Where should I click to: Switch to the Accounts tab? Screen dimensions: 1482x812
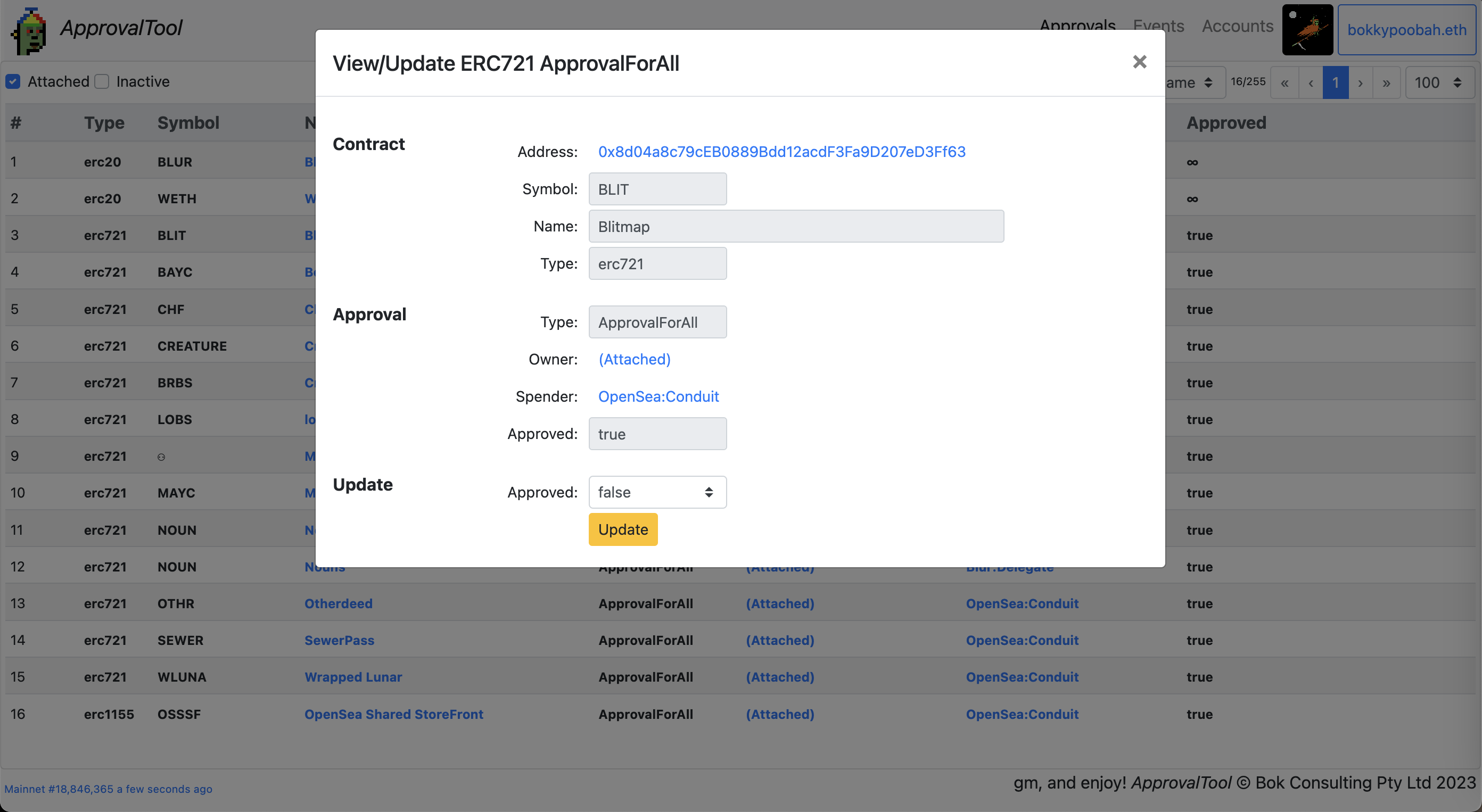point(1237,26)
